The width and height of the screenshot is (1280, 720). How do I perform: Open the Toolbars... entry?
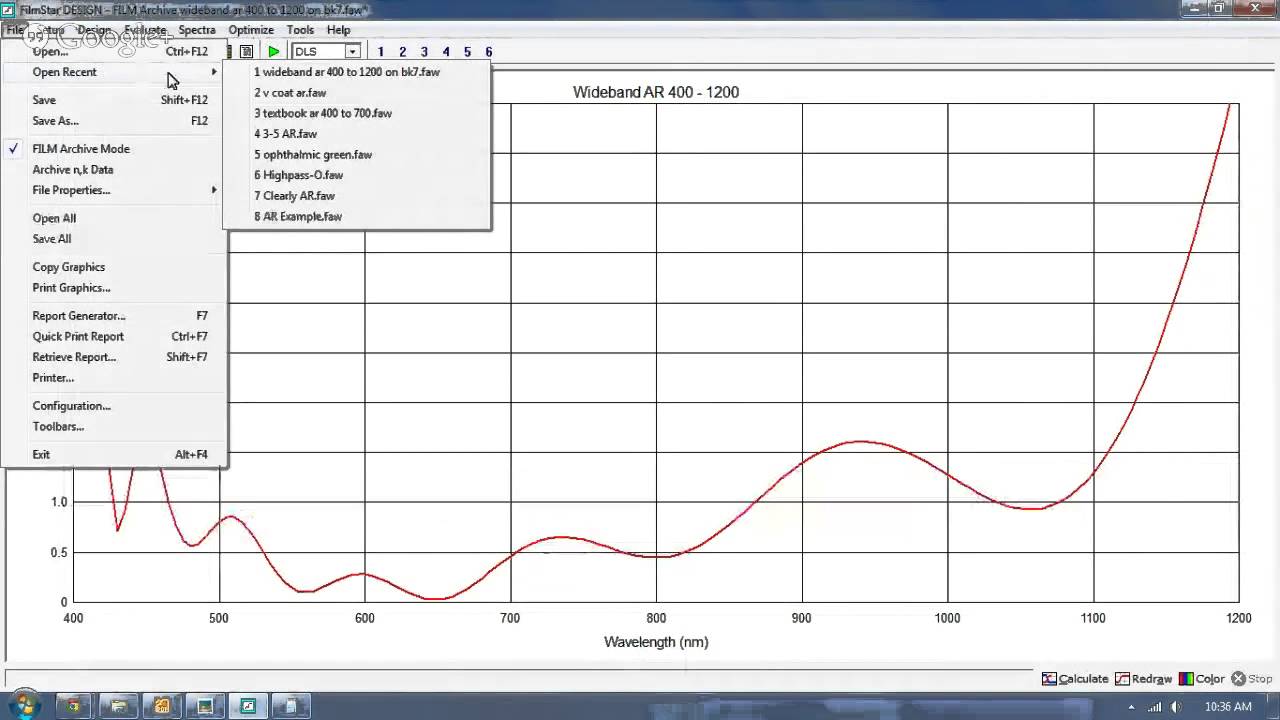click(x=116, y=427)
